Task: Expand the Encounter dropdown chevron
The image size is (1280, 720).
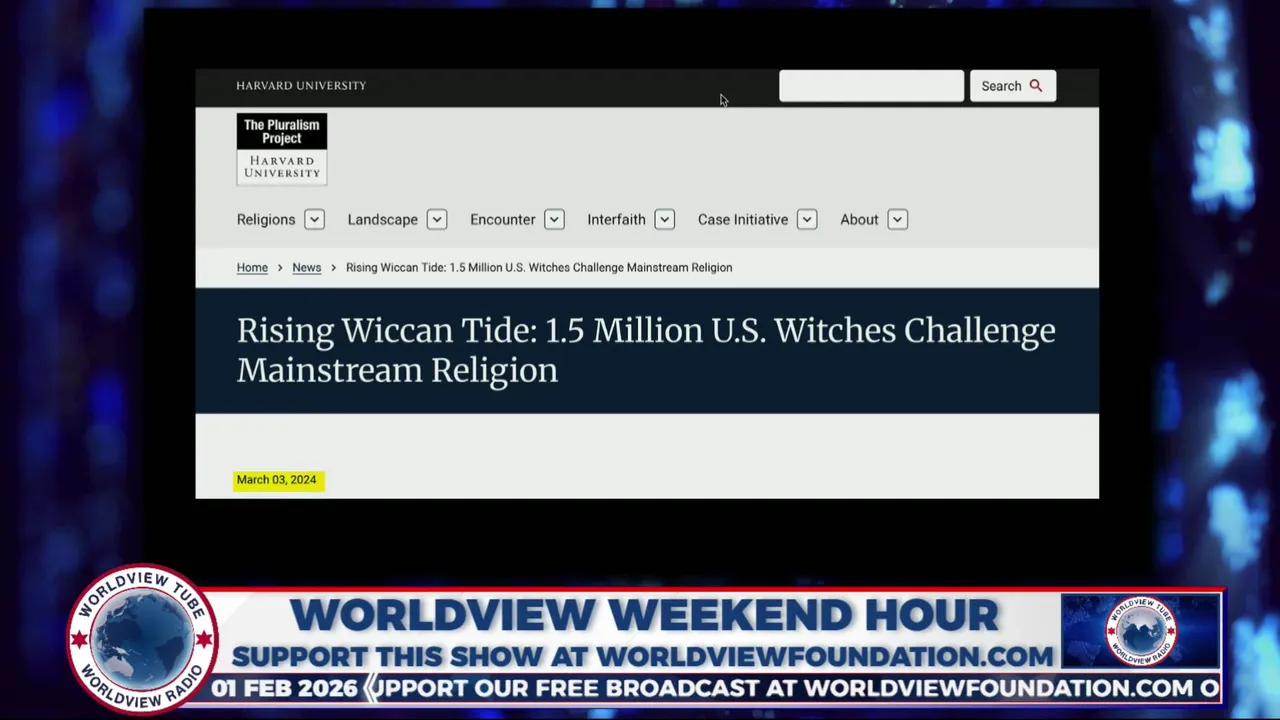Action: point(554,219)
